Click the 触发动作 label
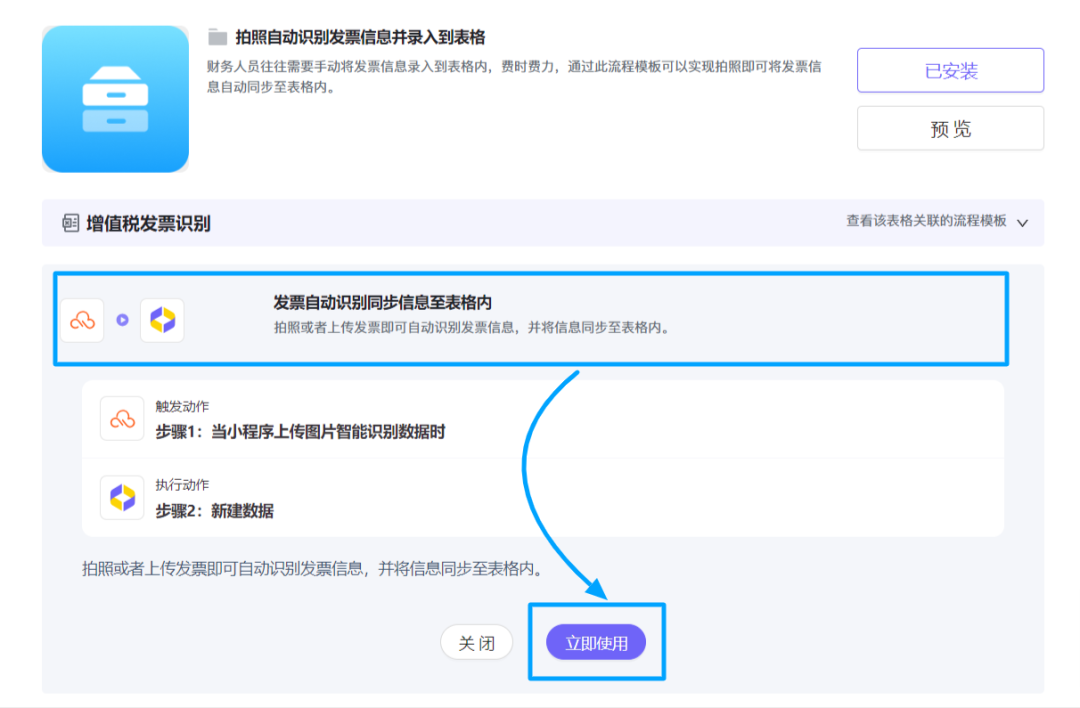 [182, 406]
